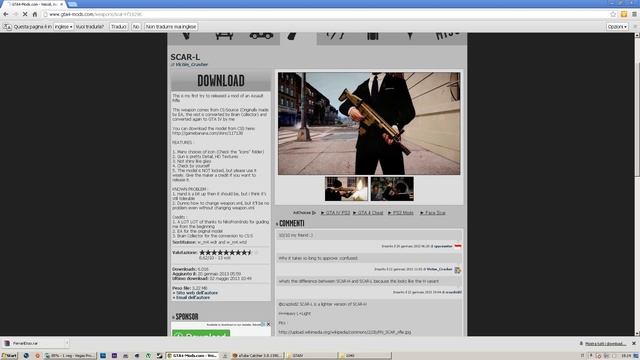Select the second dark thumbnail
This screenshot has height=360, width=640.
click(x=392, y=189)
